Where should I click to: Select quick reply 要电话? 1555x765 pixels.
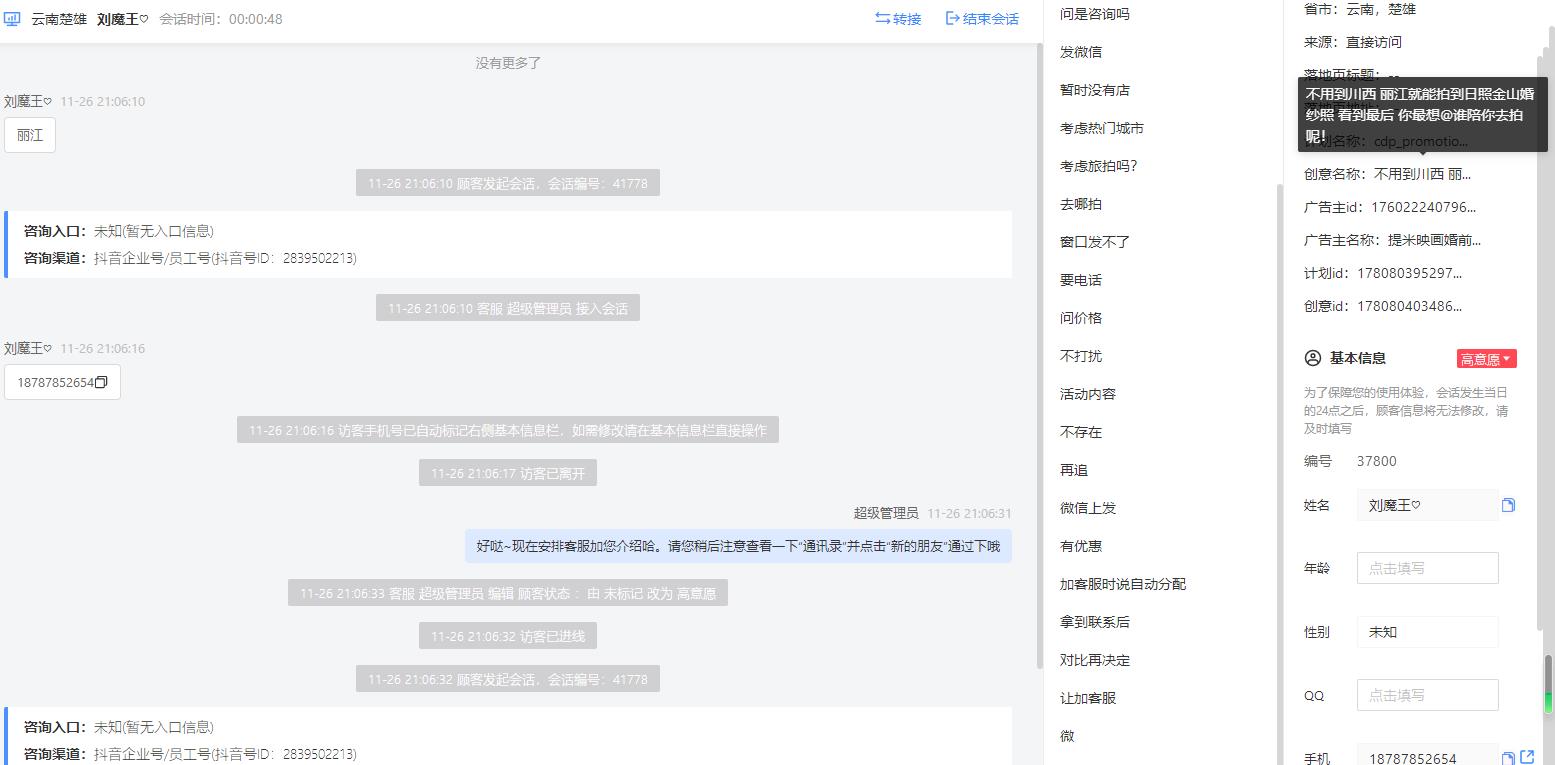1081,280
